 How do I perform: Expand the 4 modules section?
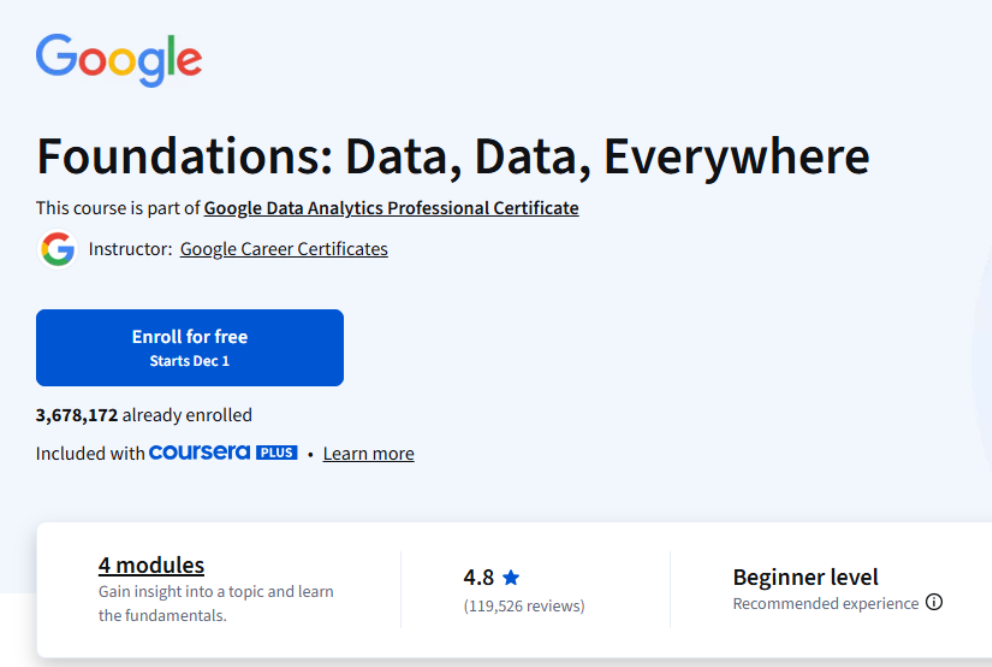pyautogui.click(x=151, y=564)
